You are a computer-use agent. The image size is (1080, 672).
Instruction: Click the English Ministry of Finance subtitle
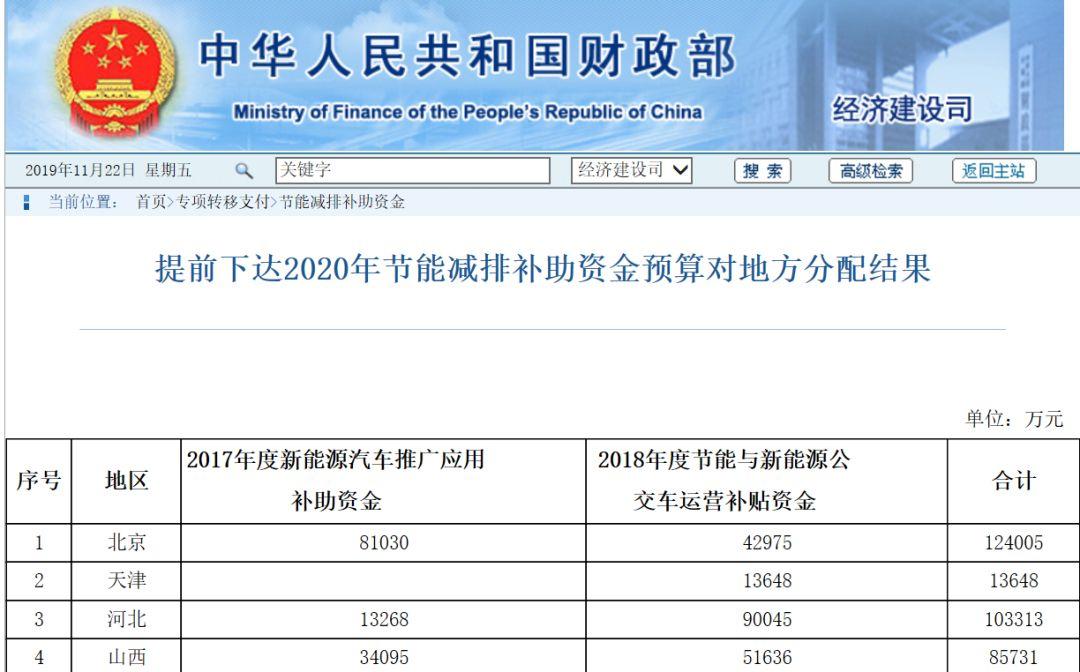468,112
